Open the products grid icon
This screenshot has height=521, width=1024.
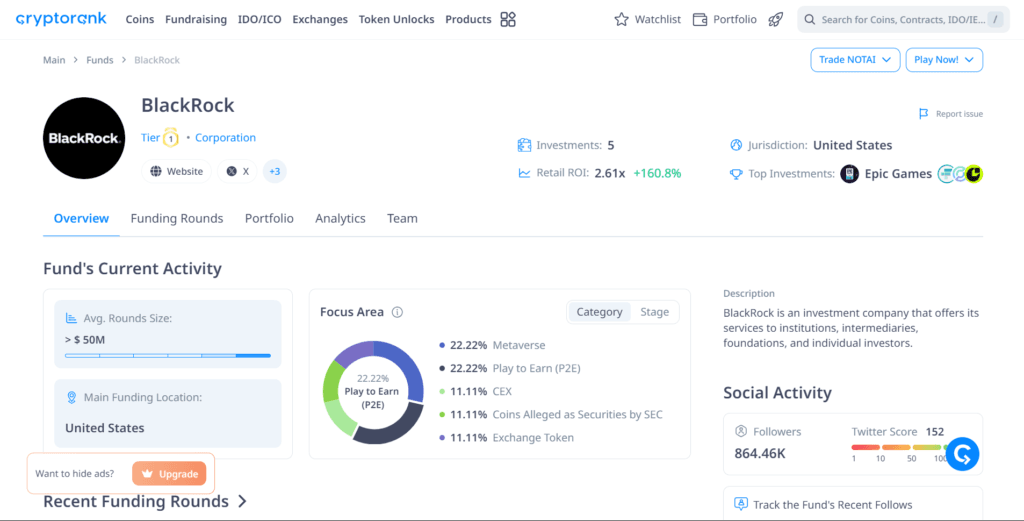(x=507, y=20)
